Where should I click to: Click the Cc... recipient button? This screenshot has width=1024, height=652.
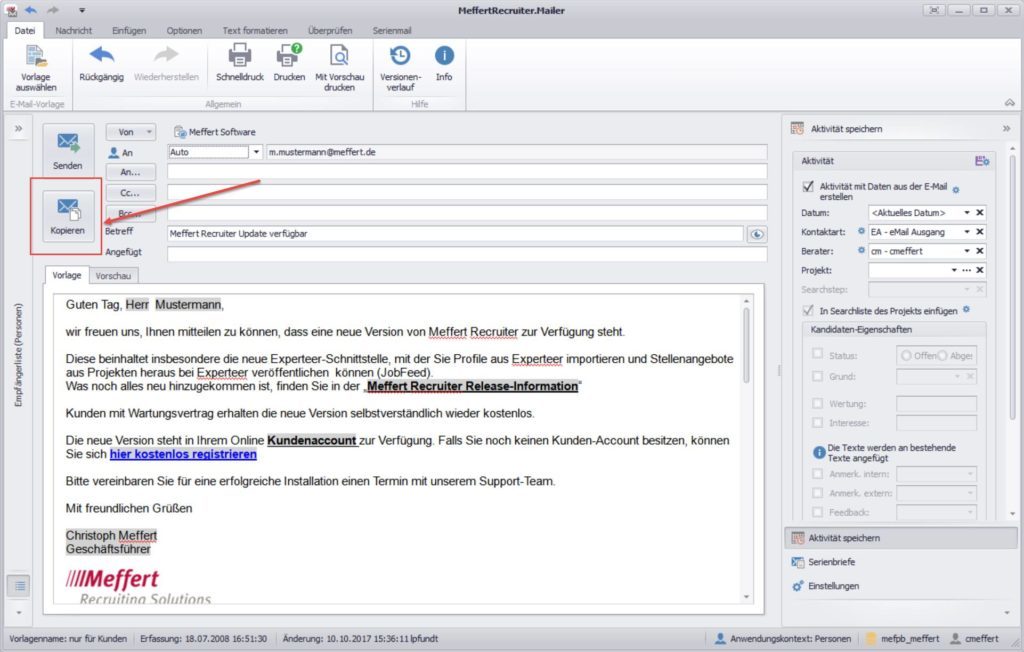[x=131, y=193]
